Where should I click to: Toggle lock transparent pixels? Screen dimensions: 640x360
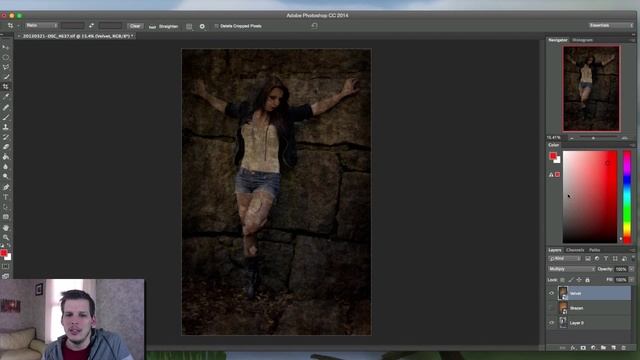562,280
